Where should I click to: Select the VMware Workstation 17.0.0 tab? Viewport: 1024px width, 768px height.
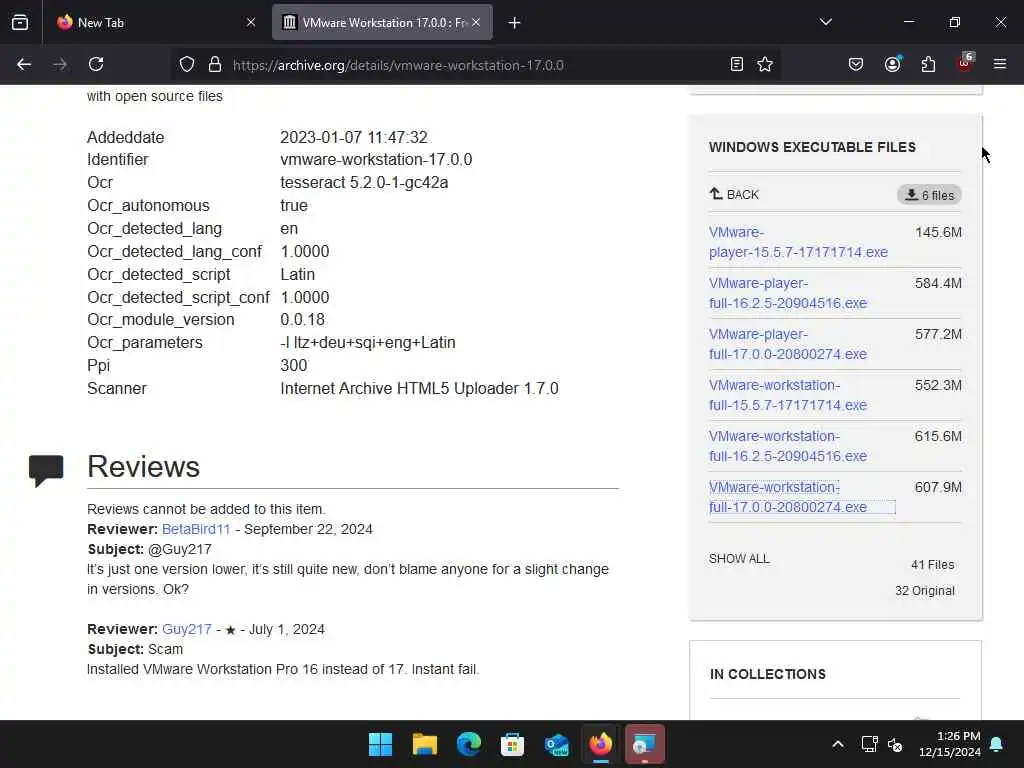382,22
